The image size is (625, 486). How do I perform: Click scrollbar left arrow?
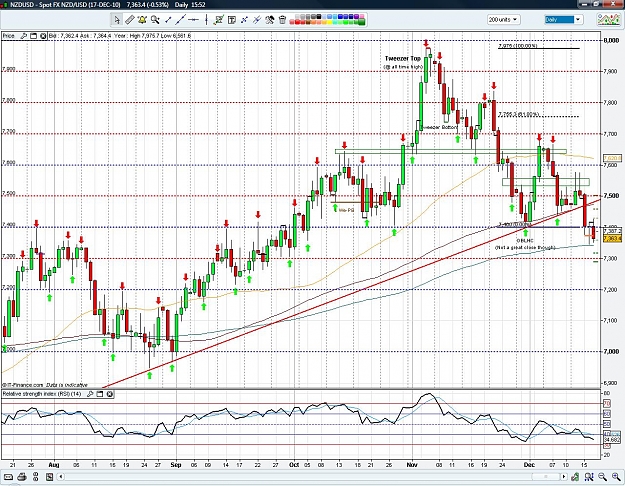(61, 476)
